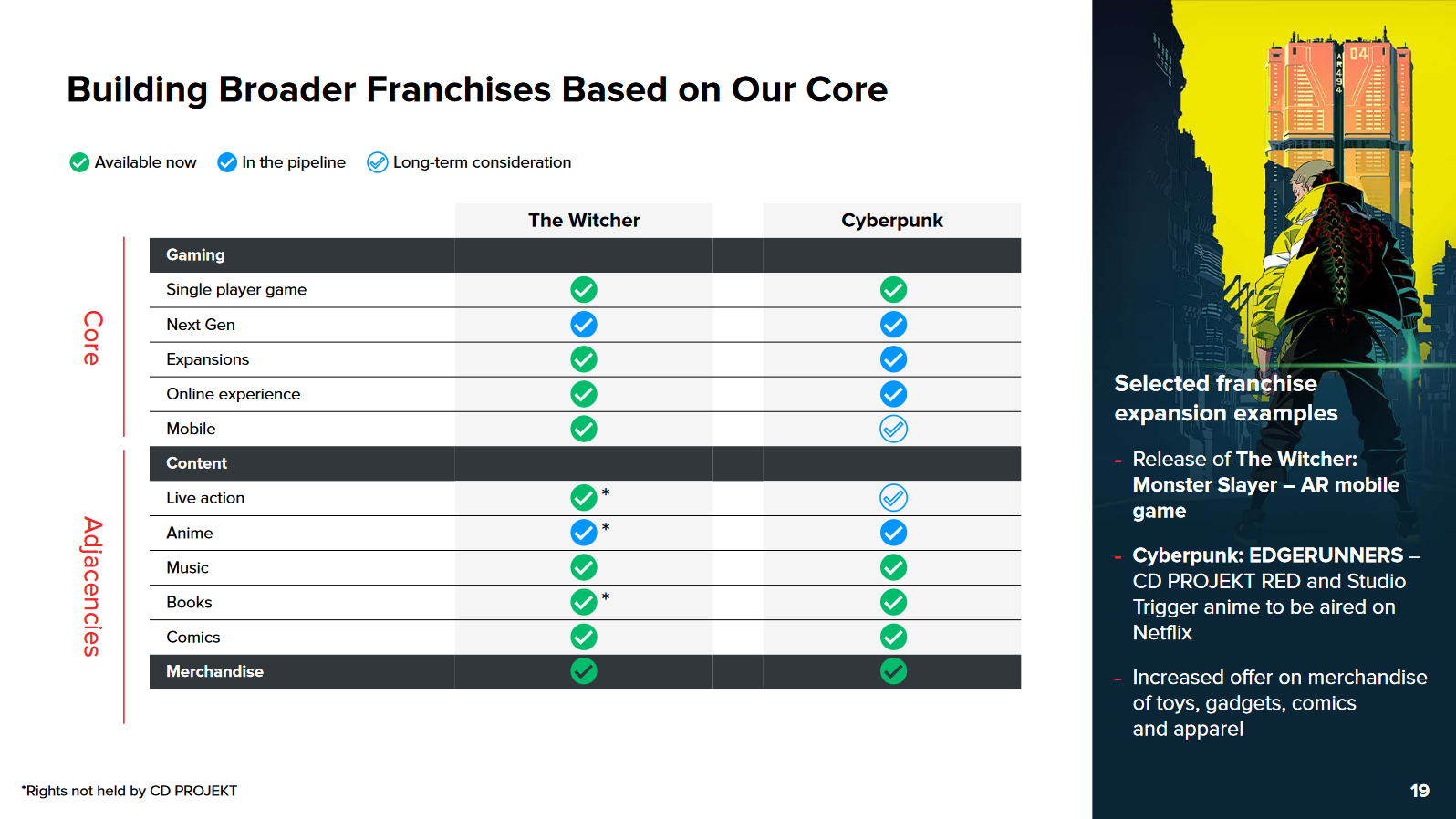Click Cyberpunk checkmark for Online experience
This screenshot has width=1456, height=819.
pyautogui.click(x=893, y=394)
